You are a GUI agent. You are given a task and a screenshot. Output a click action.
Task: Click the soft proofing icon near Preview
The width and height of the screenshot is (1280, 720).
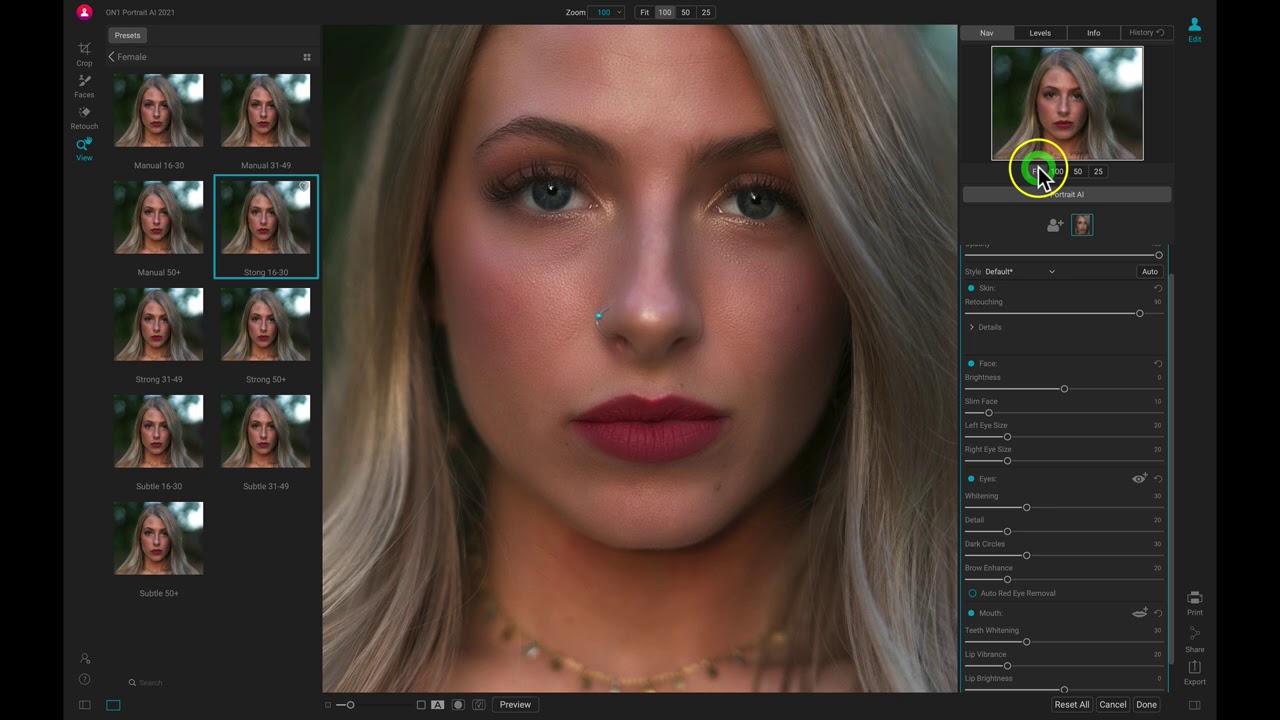point(479,705)
